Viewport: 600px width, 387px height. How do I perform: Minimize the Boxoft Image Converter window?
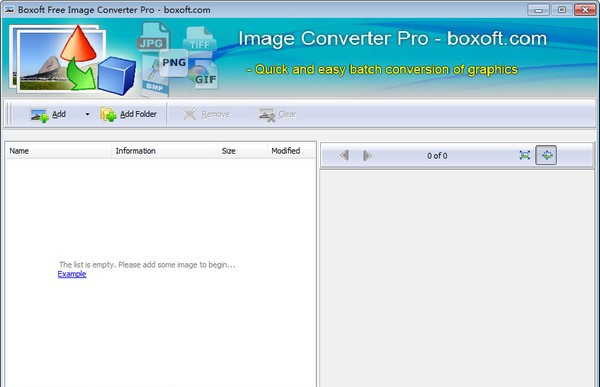pos(538,10)
